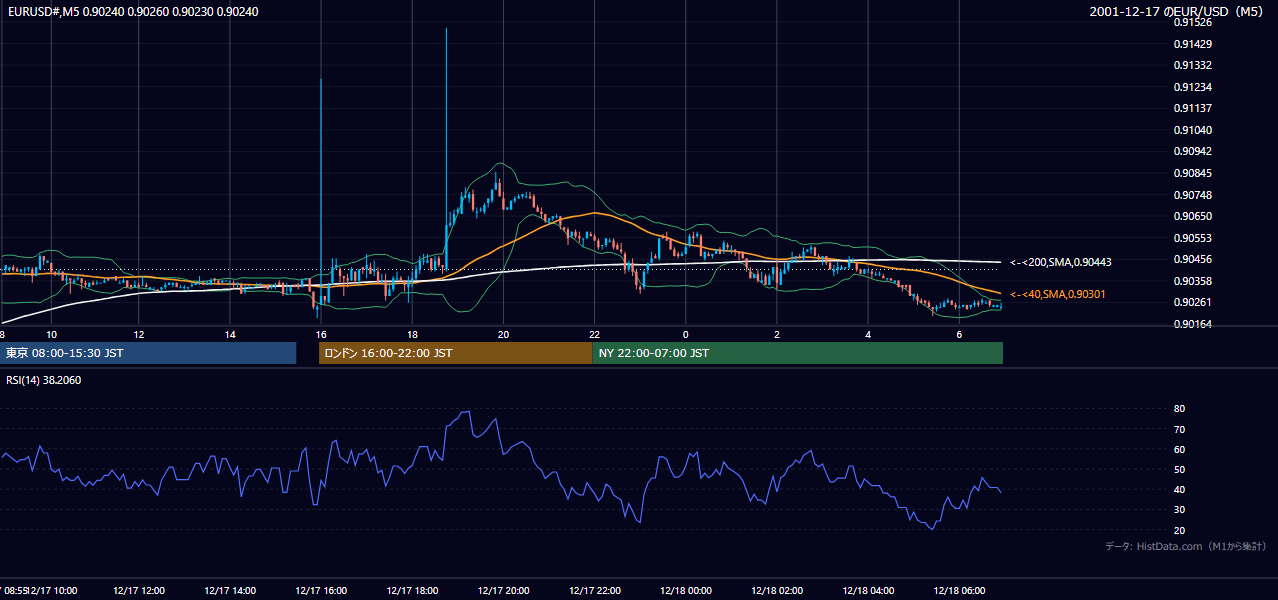Viewport: 1278px width, 600px height.
Task: Click hour label 22 under price chart
Action: 594,334
